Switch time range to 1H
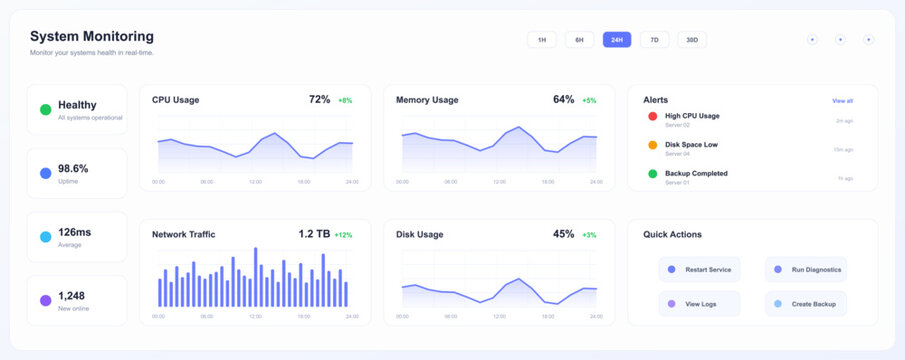The height and width of the screenshot is (360, 905). tap(541, 40)
